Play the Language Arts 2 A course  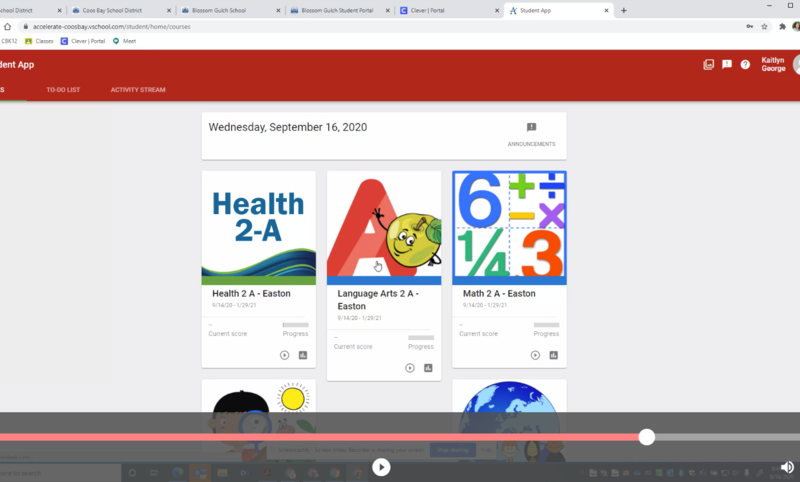point(410,368)
